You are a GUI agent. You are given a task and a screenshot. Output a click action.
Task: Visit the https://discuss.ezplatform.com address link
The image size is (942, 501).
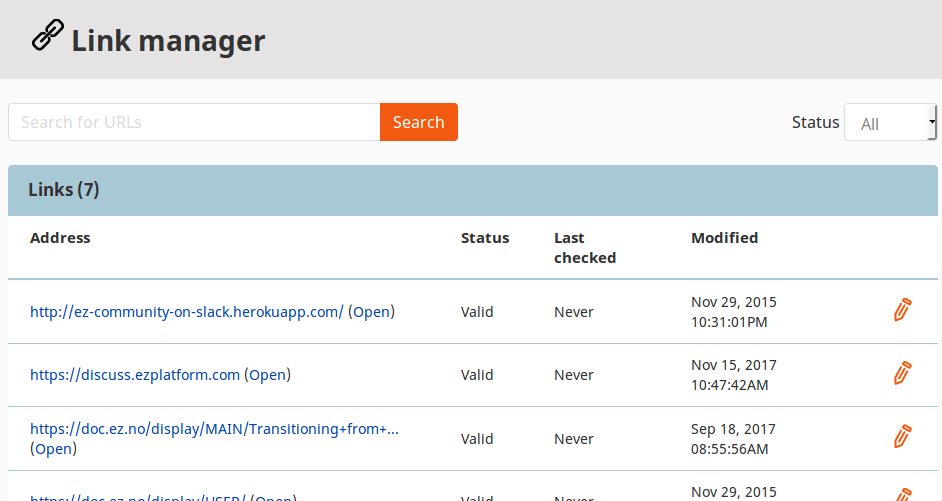click(135, 375)
